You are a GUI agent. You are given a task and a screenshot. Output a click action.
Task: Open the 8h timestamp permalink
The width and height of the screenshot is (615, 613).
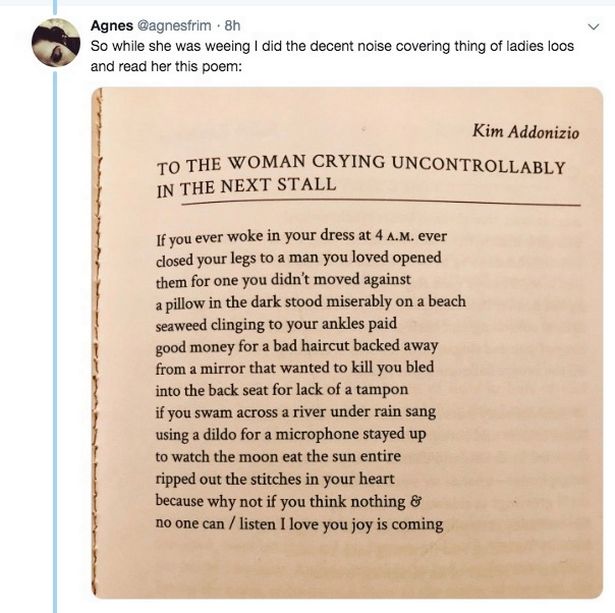[232, 25]
